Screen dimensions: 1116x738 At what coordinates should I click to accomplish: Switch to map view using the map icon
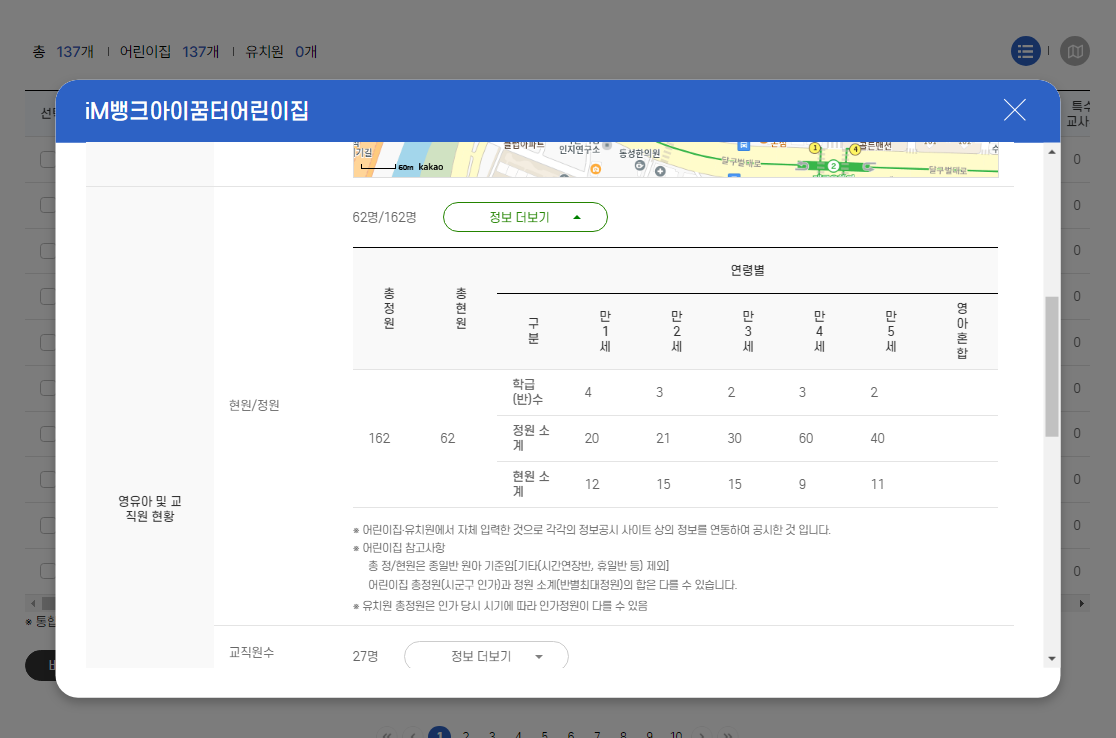coord(1075,51)
